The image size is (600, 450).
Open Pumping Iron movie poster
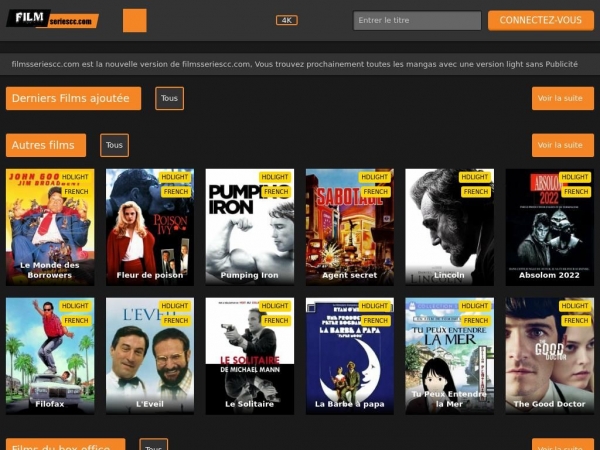coord(250,227)
